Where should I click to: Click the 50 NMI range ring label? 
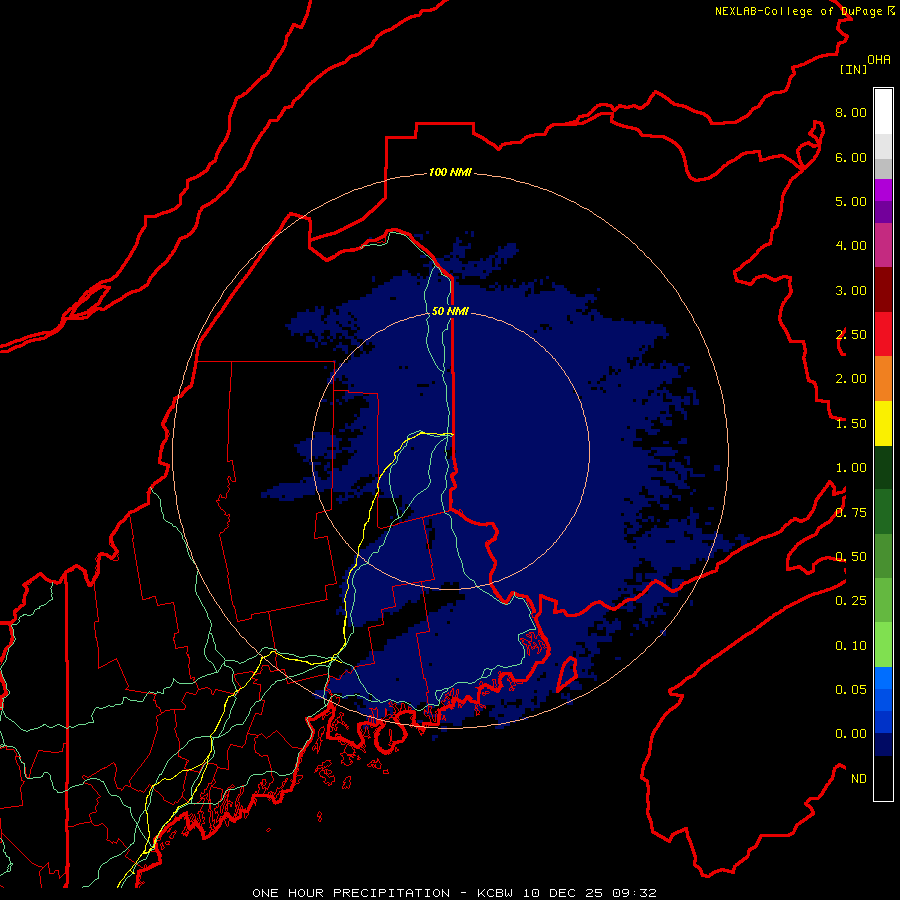pyautogui.click(x=451, y=311)
